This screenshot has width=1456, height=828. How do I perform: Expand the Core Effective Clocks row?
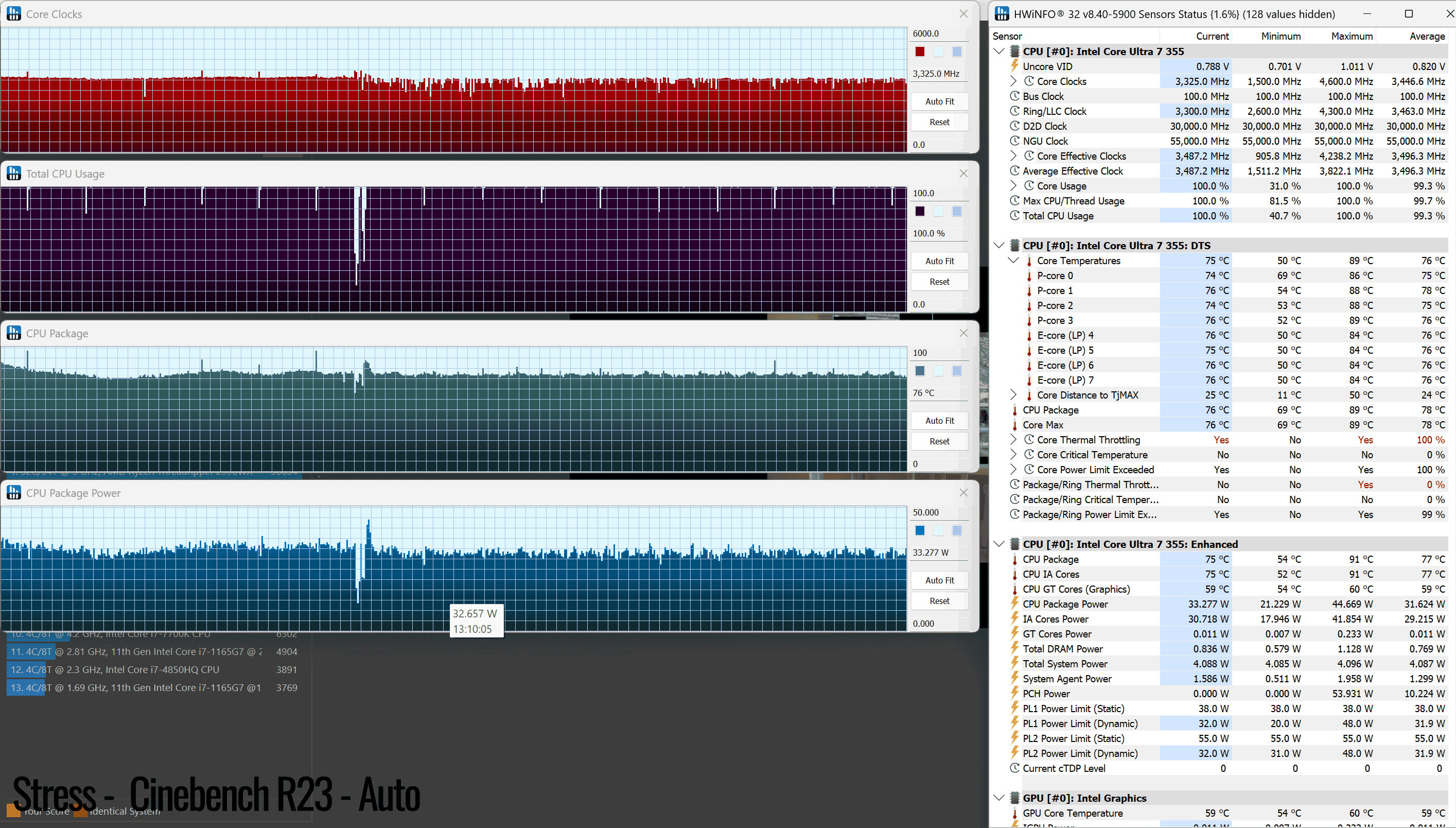tap(1013, 156)
